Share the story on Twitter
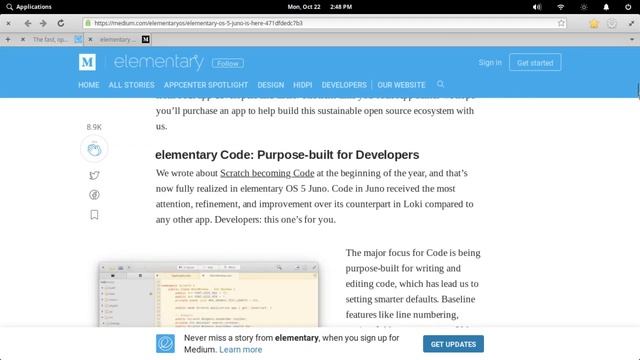This screenshot has width=640, height=360. pyautogui.click(x=94, y=175)
